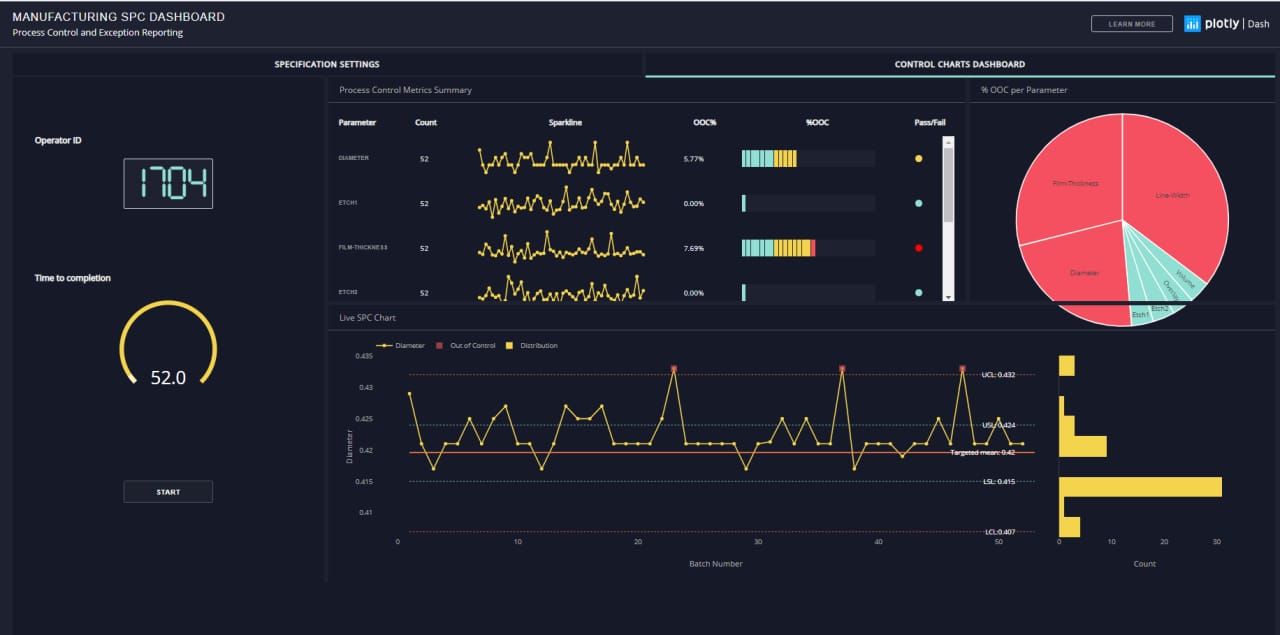Click the longest histogram bar near LSL
This screenshot has height=635, width=1280.
[1140, 486]
